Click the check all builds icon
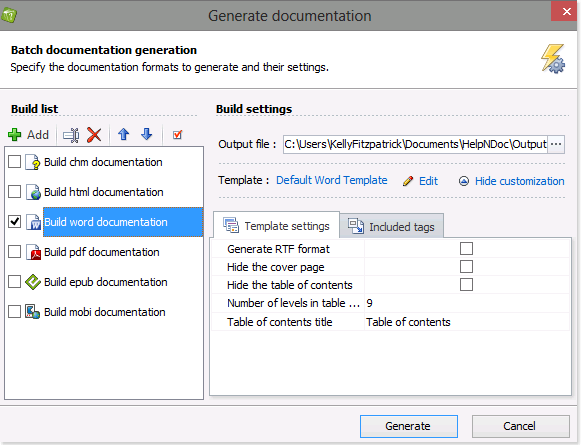The height and width of the screenshot is (446, 581). 177,134
